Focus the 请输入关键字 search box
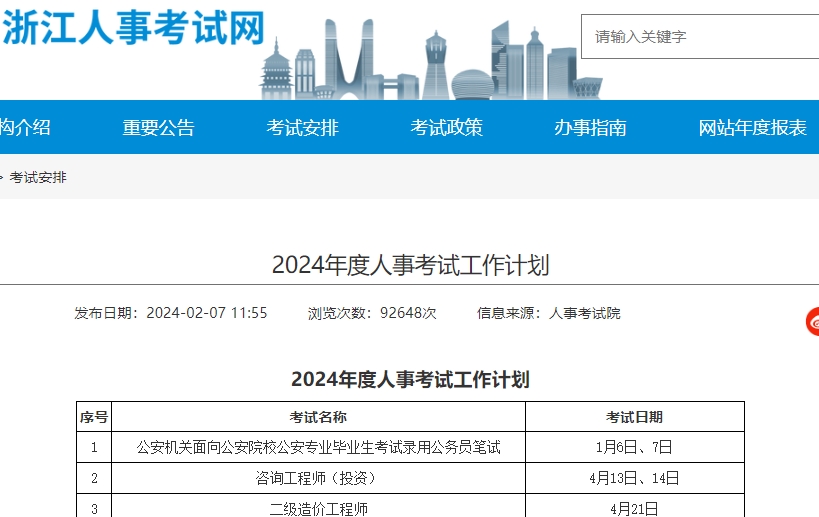This screenshot has width=819, height=517. [700, 37]
